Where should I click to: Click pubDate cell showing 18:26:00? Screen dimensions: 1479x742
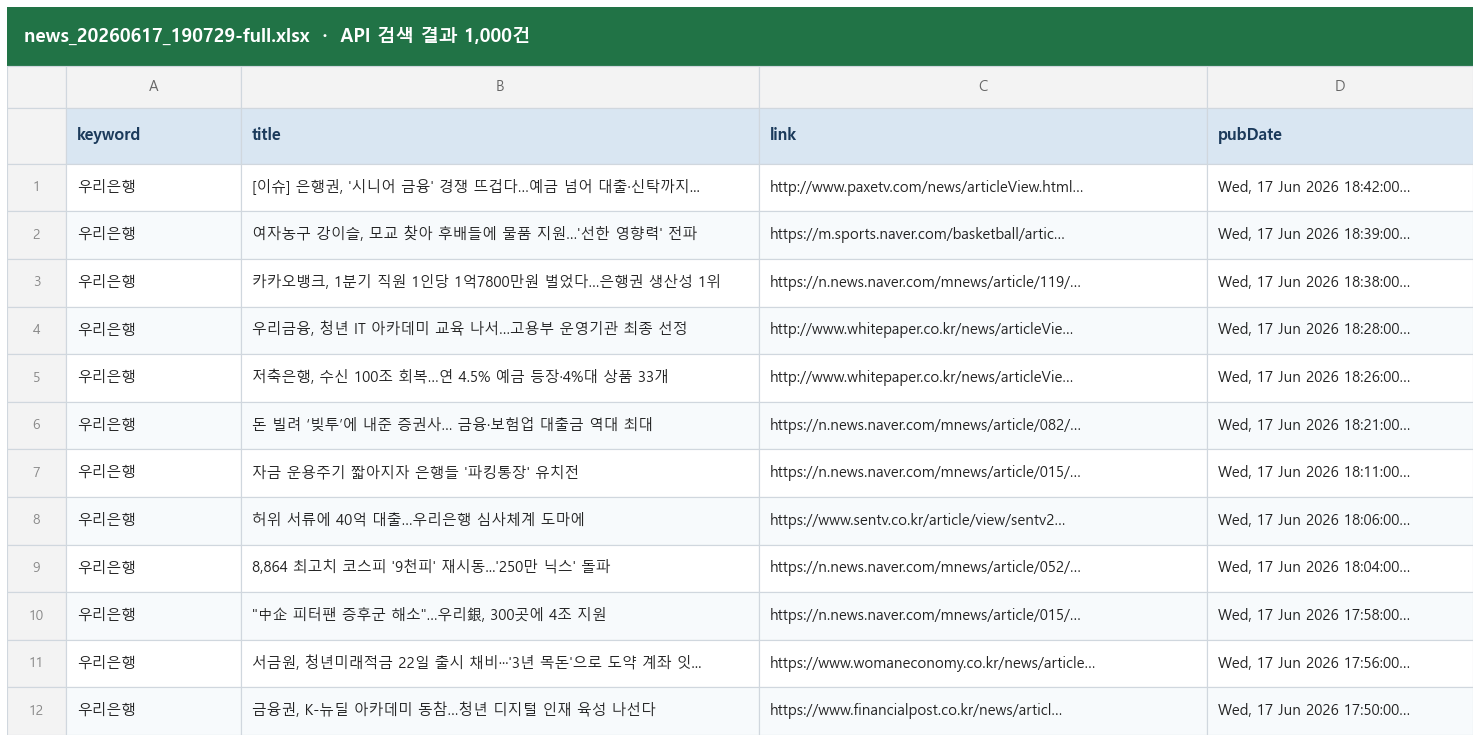pos(1340,378)
